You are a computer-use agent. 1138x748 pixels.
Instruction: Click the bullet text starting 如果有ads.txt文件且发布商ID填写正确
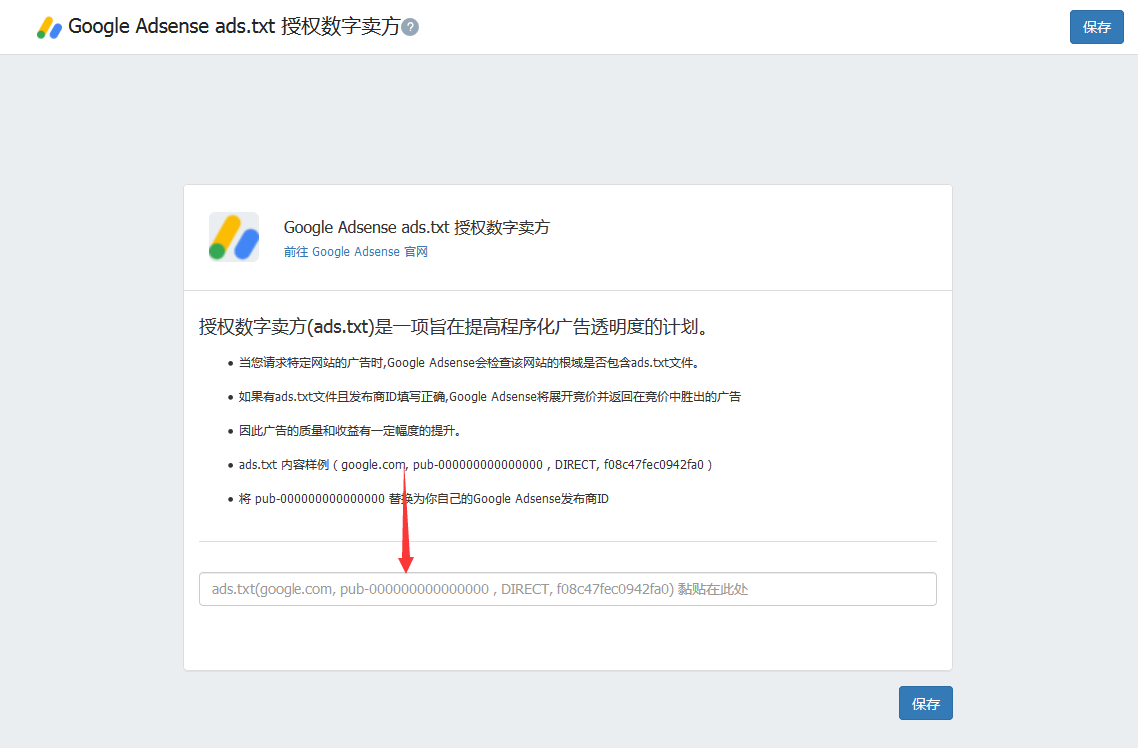490,397
